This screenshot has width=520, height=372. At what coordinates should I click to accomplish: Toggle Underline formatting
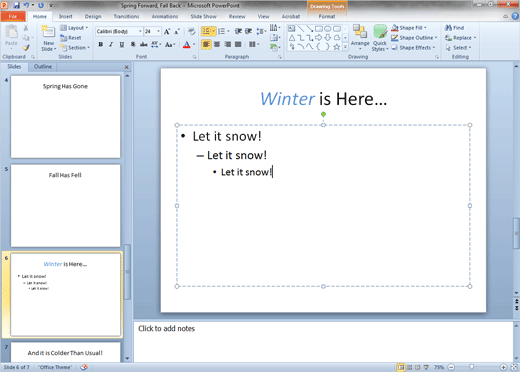click(x=122, y=44)
